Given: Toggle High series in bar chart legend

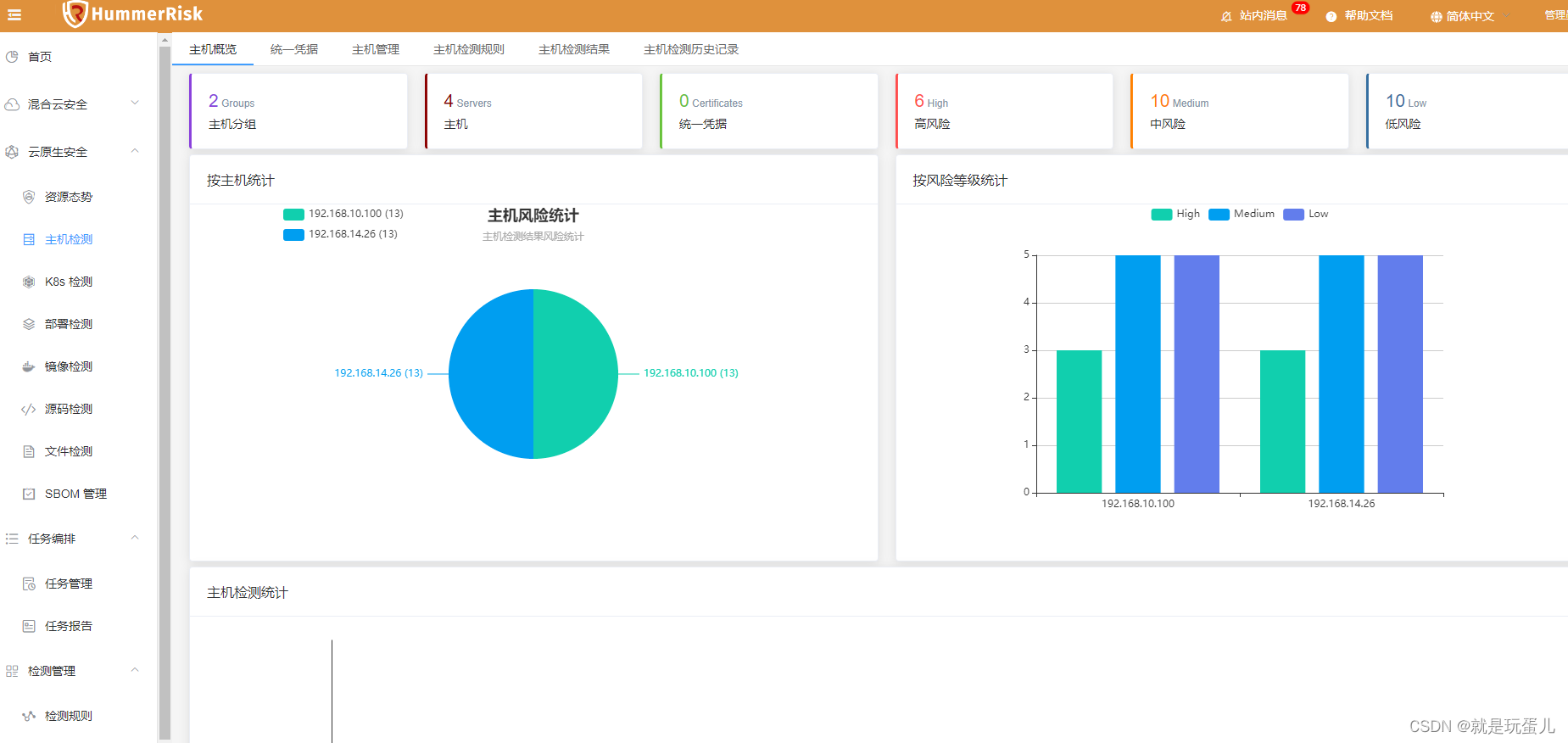Looking at the screenshot, I should pos(1175,214).
